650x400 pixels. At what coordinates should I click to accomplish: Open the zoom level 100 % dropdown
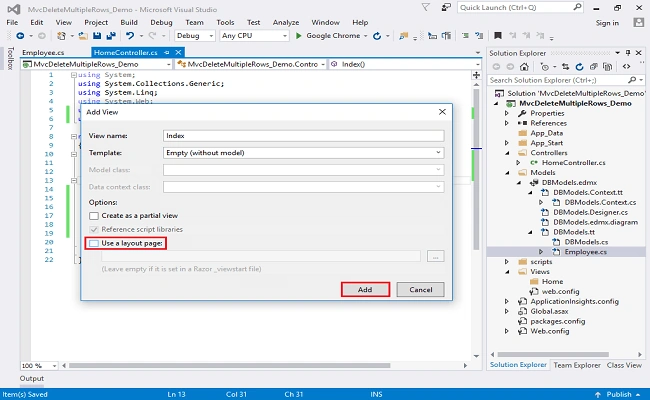(54, 366)
